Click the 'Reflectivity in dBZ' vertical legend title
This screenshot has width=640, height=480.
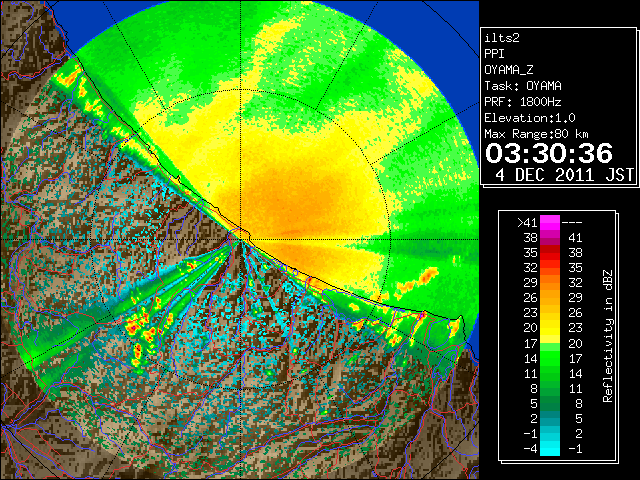(608, 336)
